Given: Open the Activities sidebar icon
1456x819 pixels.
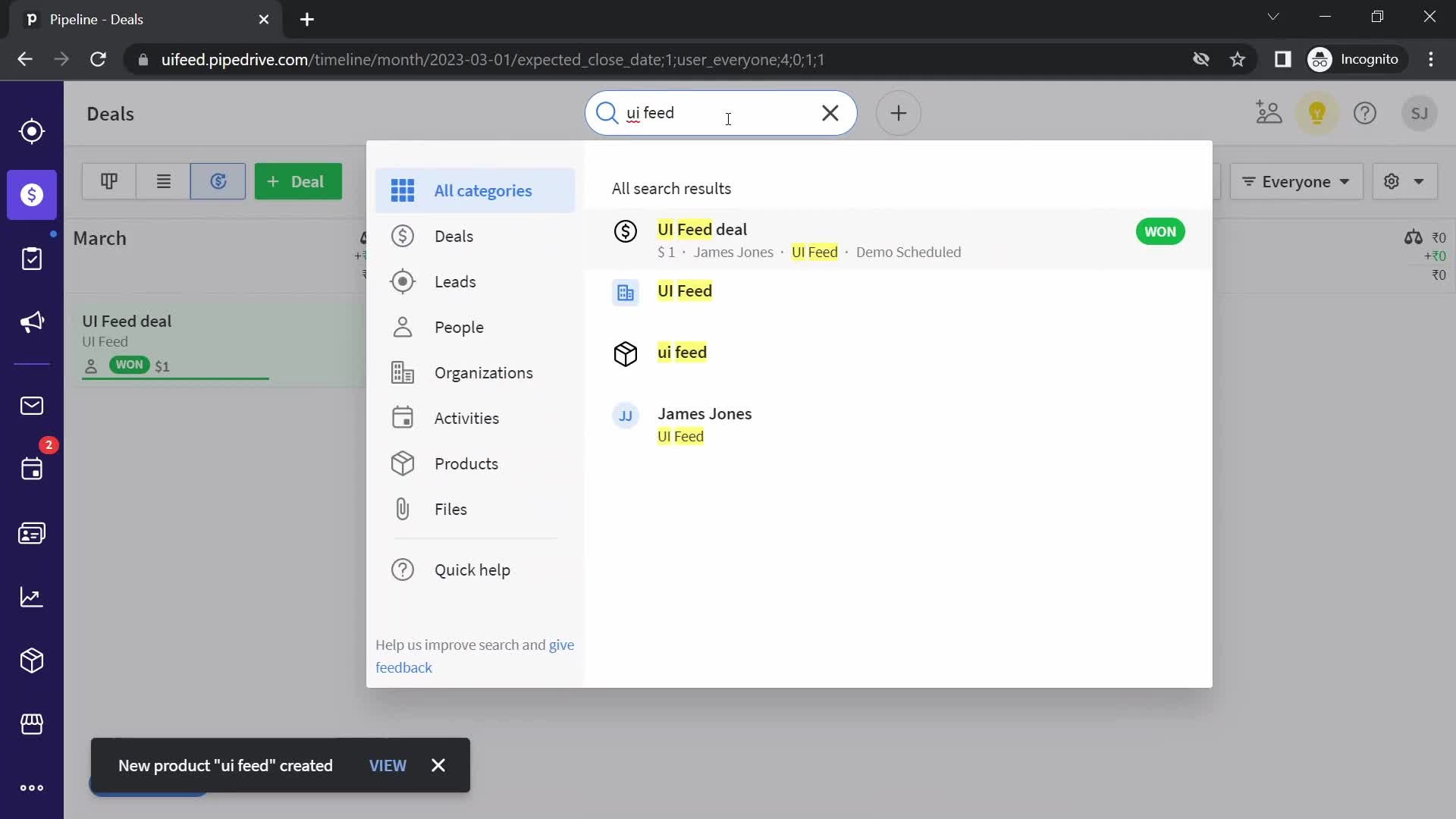Looking at the screenshot, I should [31, 258].
